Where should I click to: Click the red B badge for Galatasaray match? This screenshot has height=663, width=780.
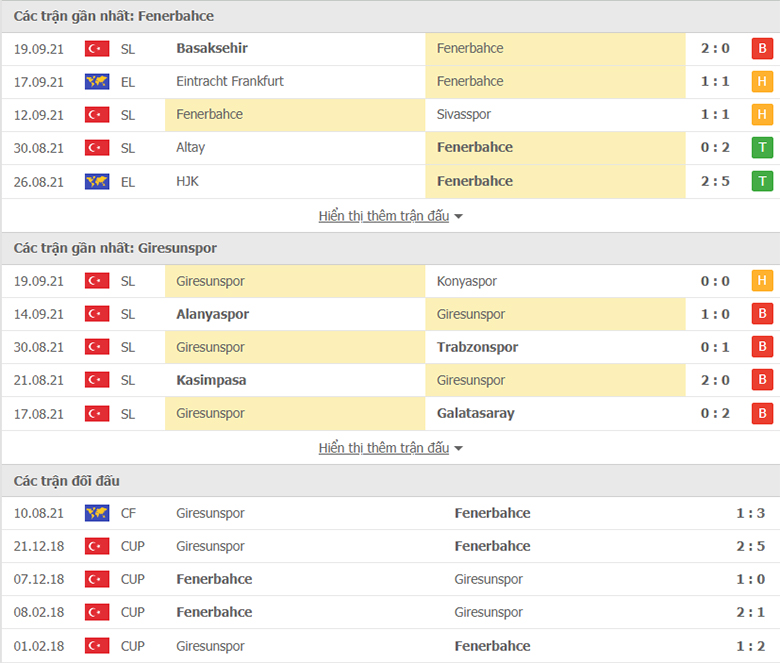[762, 413]
